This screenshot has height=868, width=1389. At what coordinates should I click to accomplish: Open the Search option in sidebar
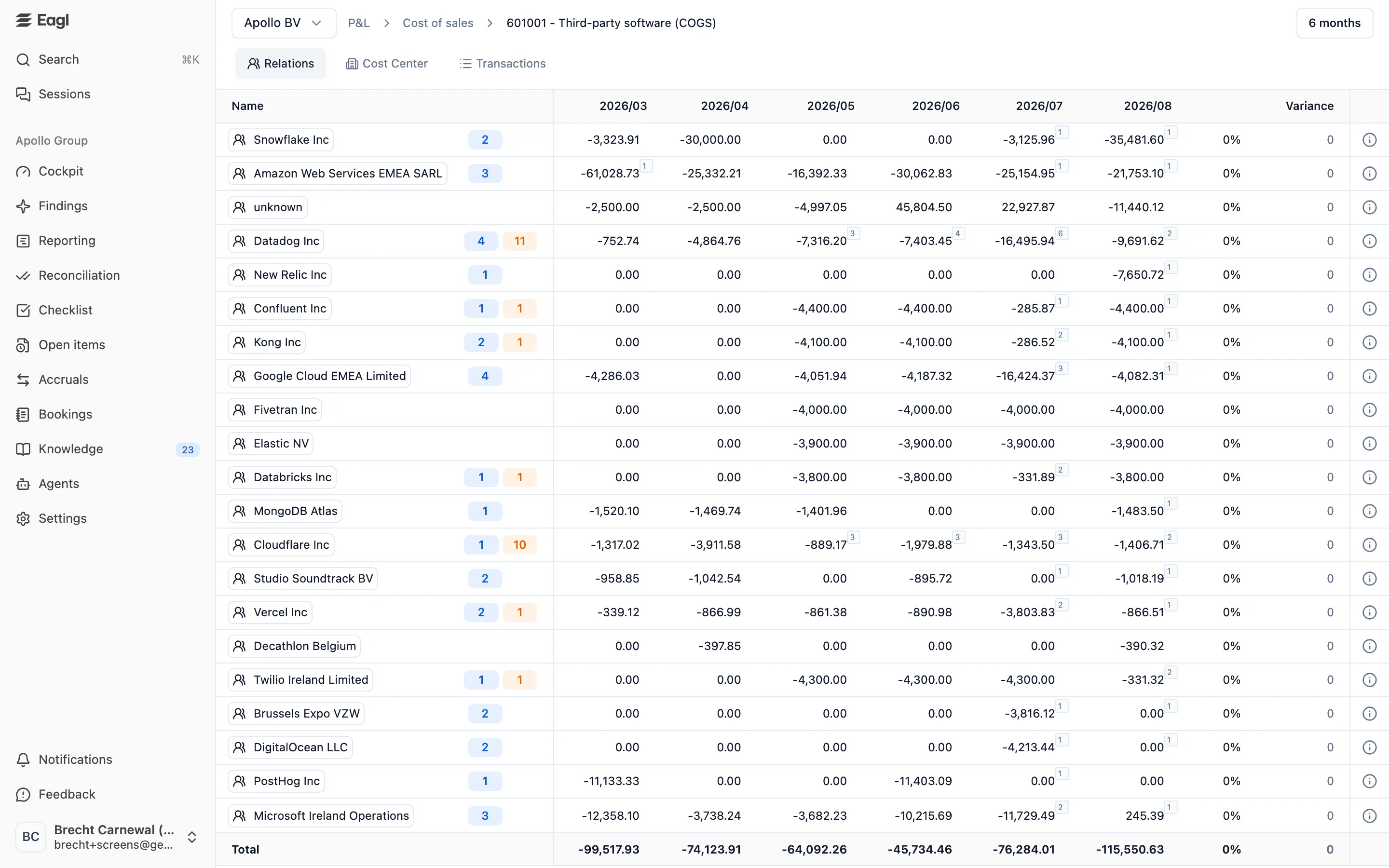click(x=108, y=59)
